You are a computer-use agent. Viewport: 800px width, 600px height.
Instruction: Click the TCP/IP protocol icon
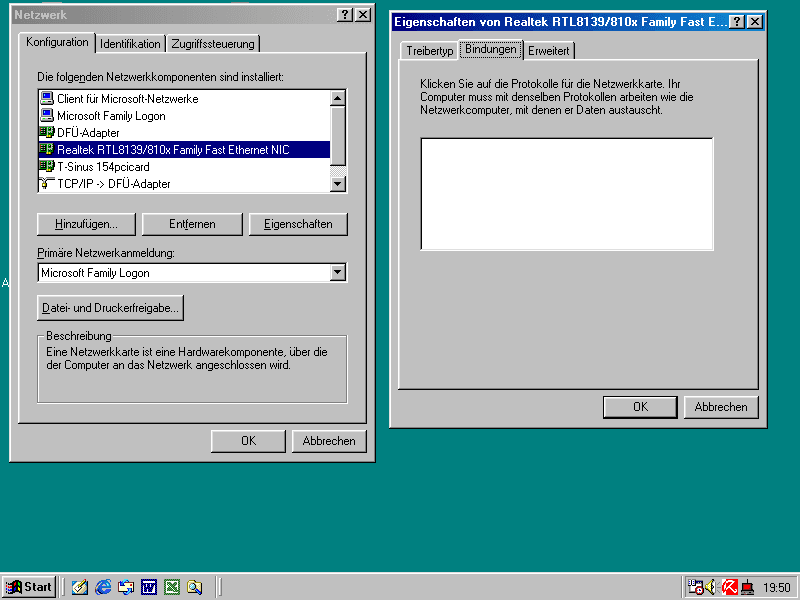point(47,183)
